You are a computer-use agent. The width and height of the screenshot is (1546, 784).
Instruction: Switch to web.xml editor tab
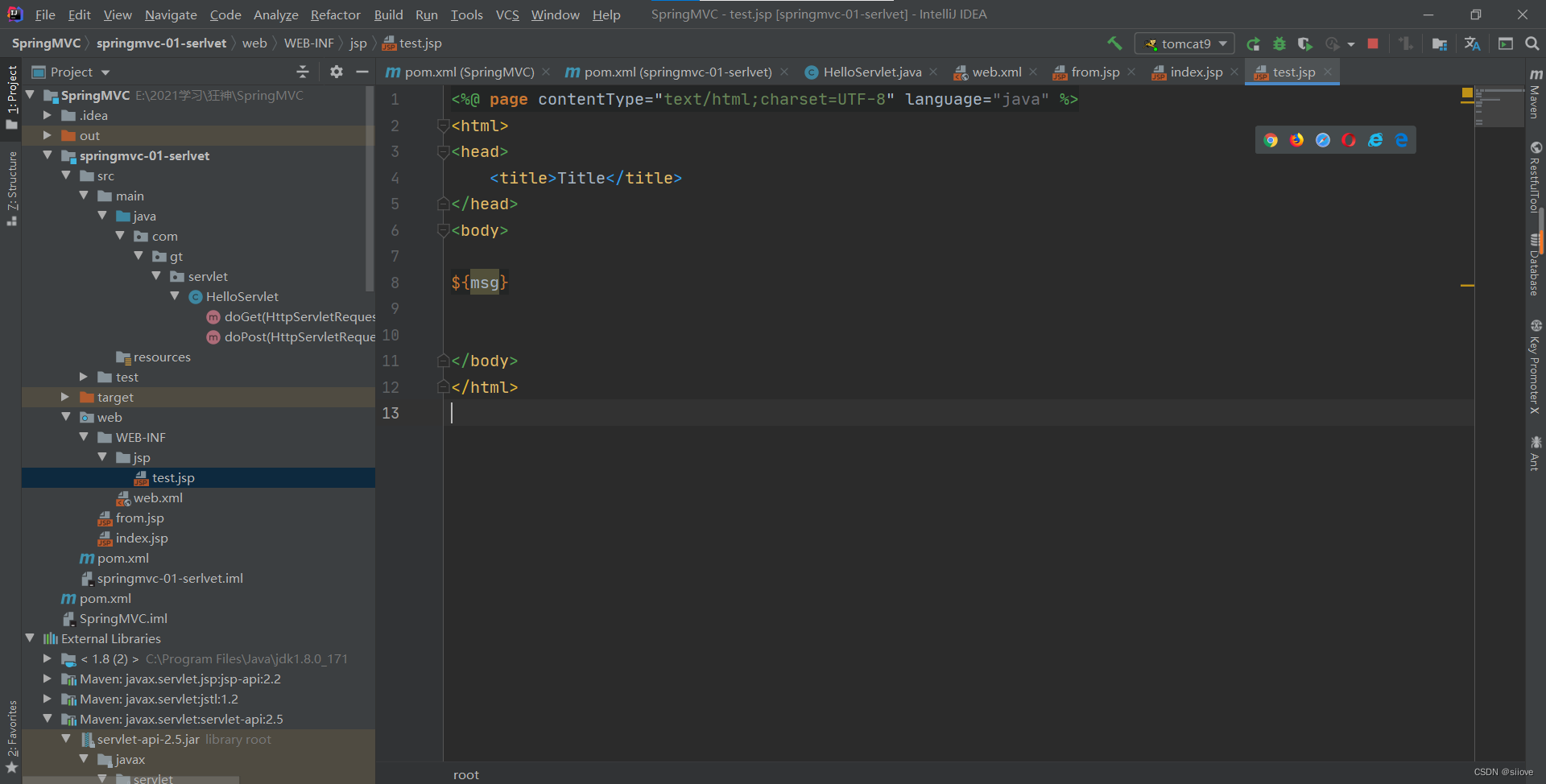[x=997, y=72]
